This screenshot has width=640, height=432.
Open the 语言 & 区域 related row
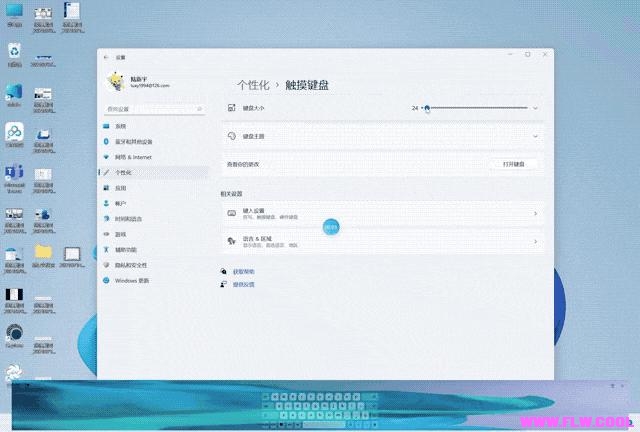click(x=383, y=242)
